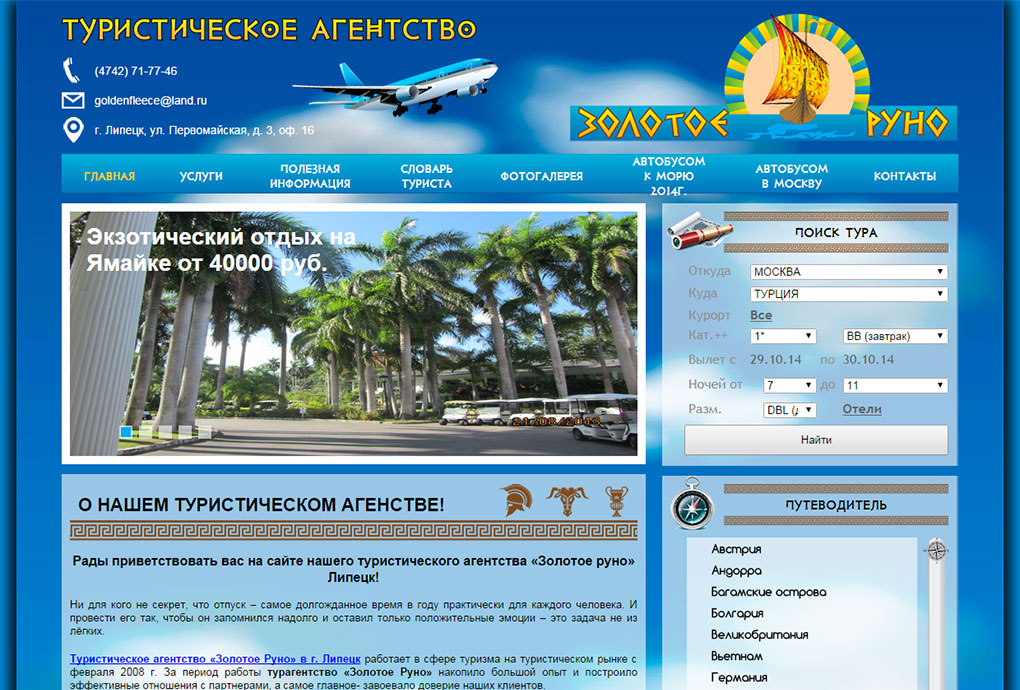Viewport: 1020px width, 690px height.
Task: Open the meal type dropdown BB (завтрак)
Action: point(895,336)
